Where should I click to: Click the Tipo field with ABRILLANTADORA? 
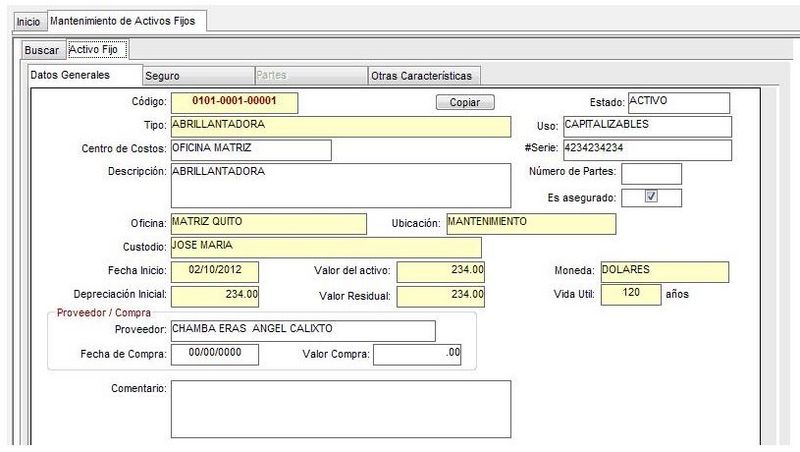(340, 126)
